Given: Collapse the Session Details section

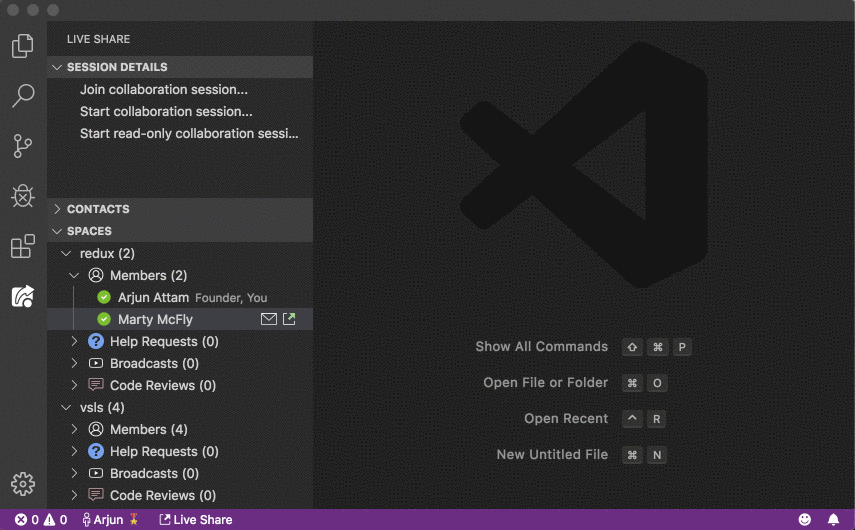Looking at the screenshot, I should pos(57,67).
